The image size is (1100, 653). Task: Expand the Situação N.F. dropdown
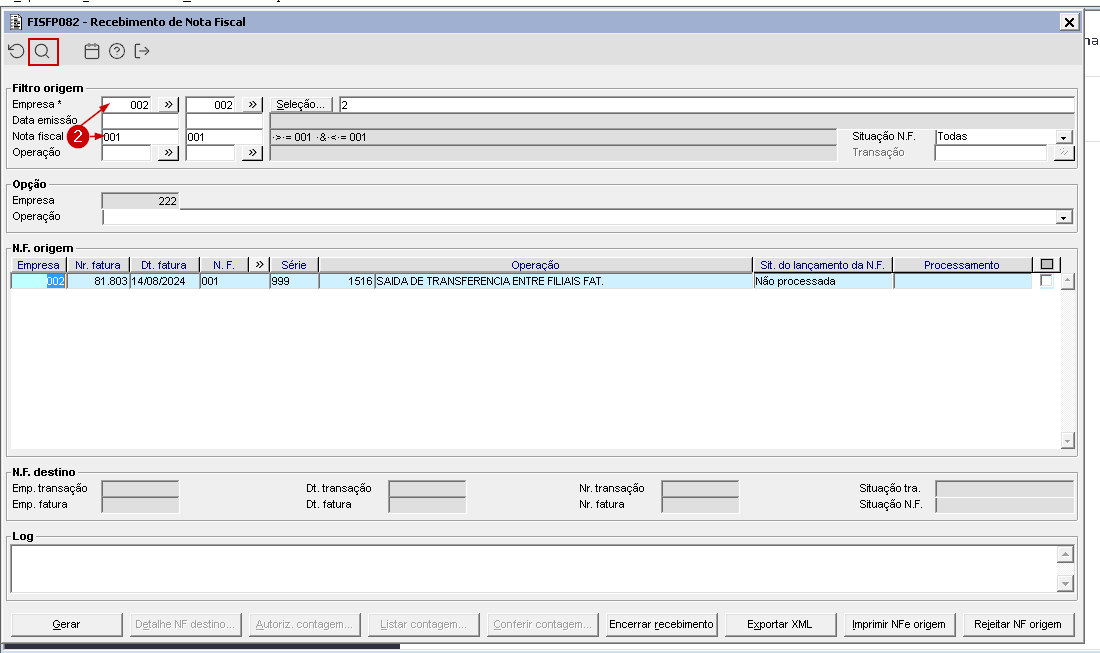tap(1064, 137)
